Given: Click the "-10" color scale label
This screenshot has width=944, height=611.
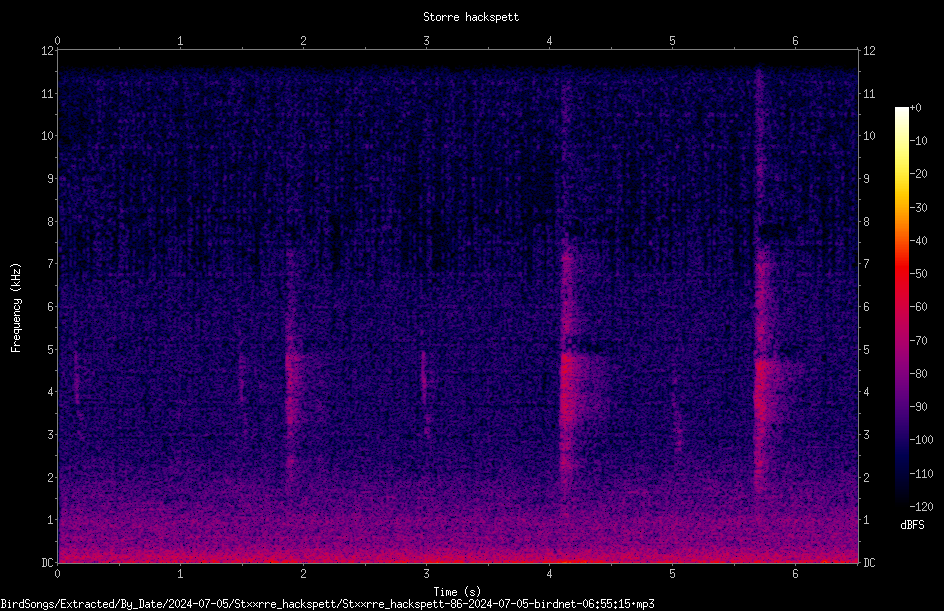Looking at the screenshot, I should click(x=918, y=141).
